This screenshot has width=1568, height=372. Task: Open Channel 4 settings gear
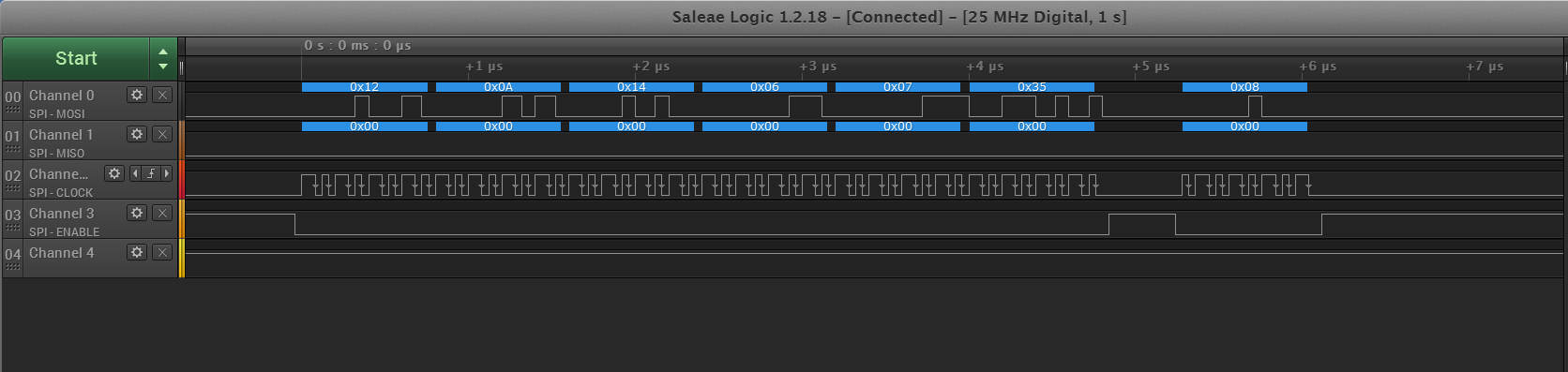(x=137, y=252)
